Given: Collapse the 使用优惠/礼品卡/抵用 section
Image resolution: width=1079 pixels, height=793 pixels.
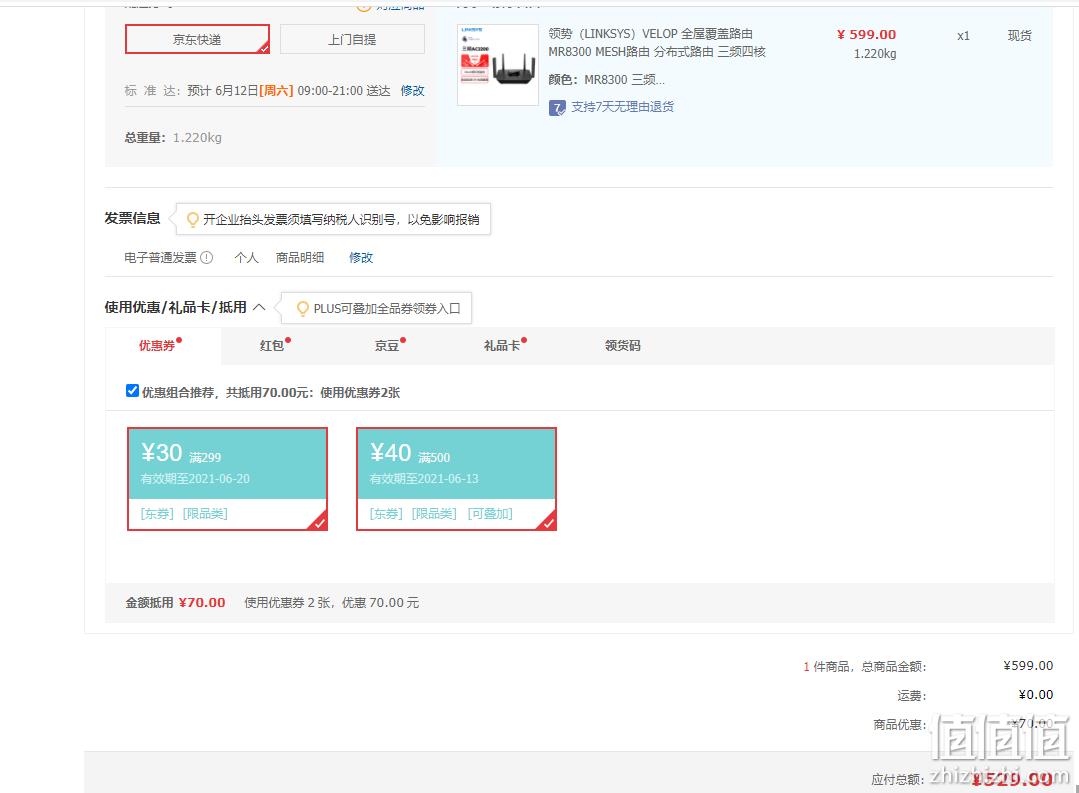Looking at the screenshot, I should (259, 307).
